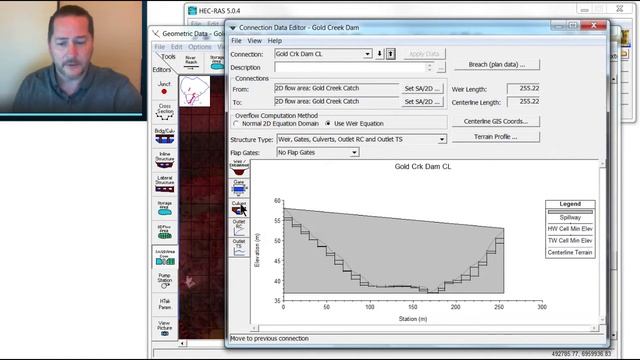Open the Connection name dropdown
Image resolution: width=640 pixels, height=360 pixels.
(367, 54)
